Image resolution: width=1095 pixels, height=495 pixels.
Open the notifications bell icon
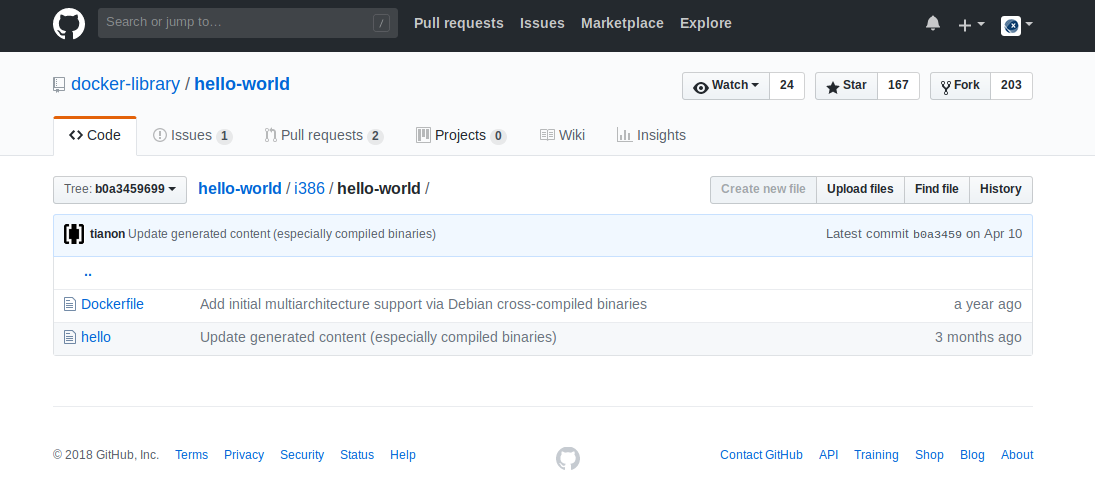[x=933, y=24]
